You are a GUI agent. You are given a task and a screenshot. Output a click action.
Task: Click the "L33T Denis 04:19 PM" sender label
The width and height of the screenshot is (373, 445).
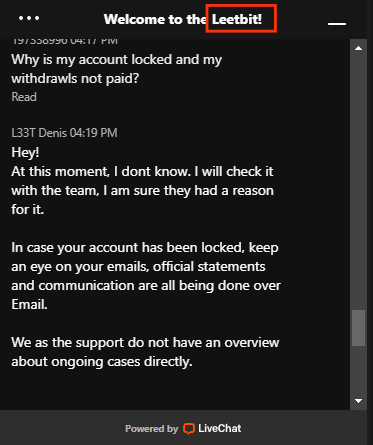coord(64,133)
